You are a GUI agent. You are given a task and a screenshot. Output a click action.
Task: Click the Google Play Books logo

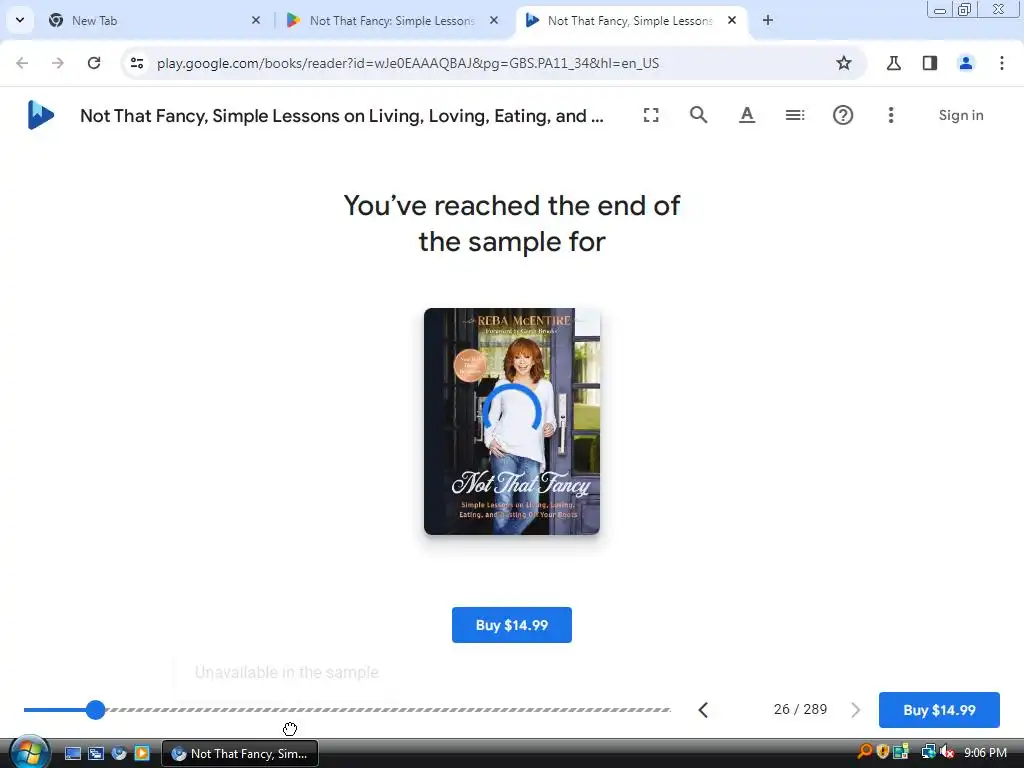(x=40, y=115)
